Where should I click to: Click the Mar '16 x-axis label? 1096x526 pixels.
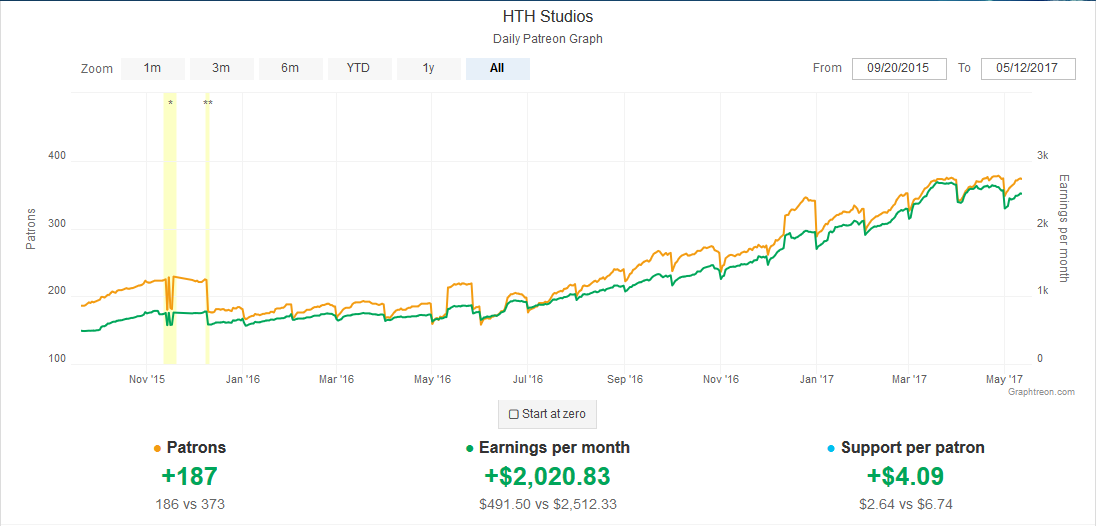(x=336, y=379)
